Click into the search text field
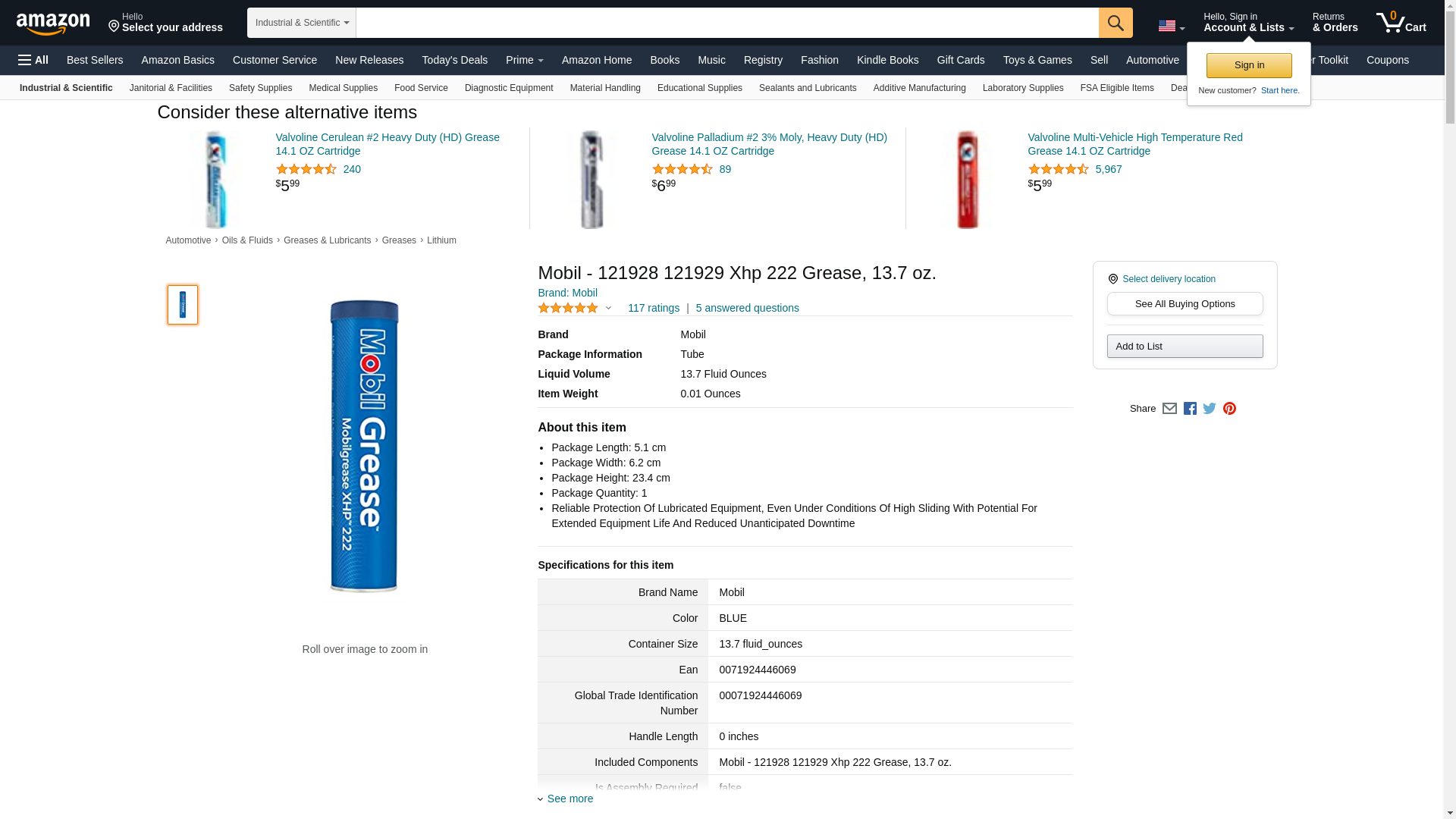1456x819 pixels. coord(726,23)
